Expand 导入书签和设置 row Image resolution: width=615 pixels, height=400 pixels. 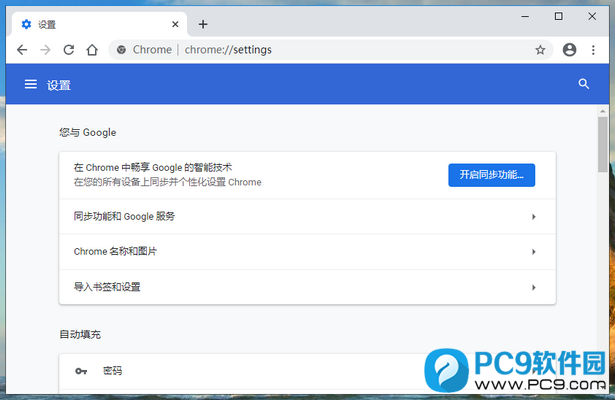pos(307,287)
